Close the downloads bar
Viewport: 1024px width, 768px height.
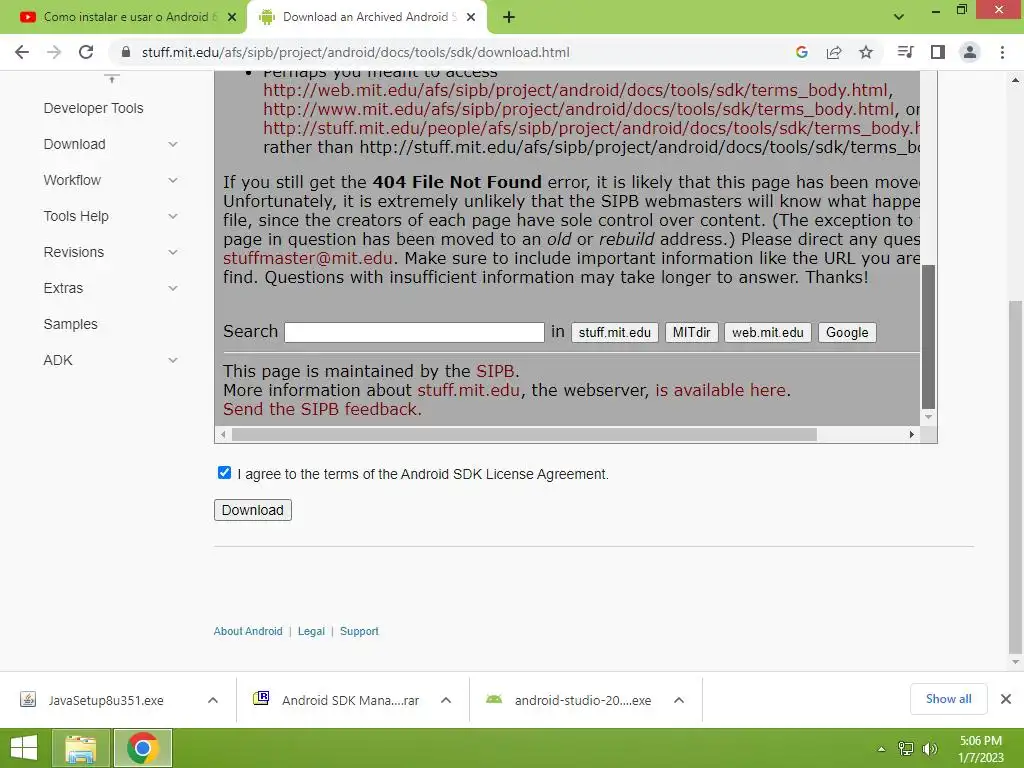[1006, 699]
